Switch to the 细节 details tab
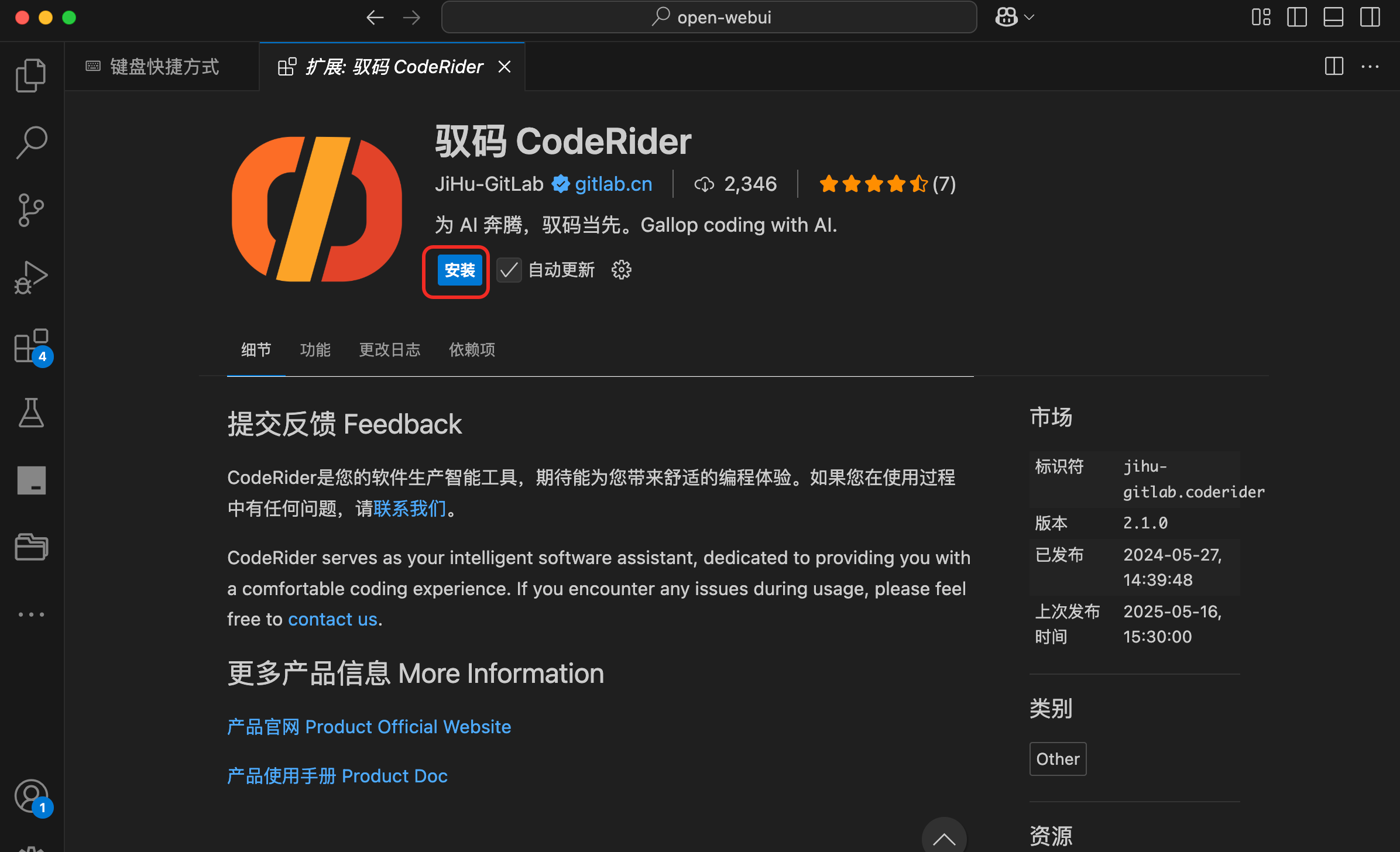Viewport: 1400px width, 852px height. coord(256,349)
